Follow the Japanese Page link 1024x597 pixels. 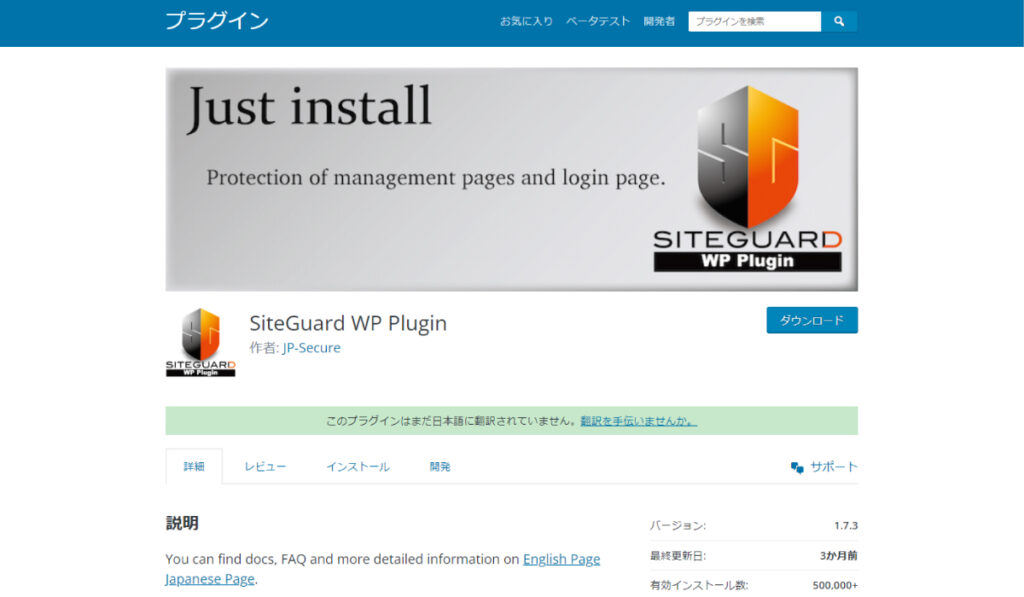tap(210, 579)
